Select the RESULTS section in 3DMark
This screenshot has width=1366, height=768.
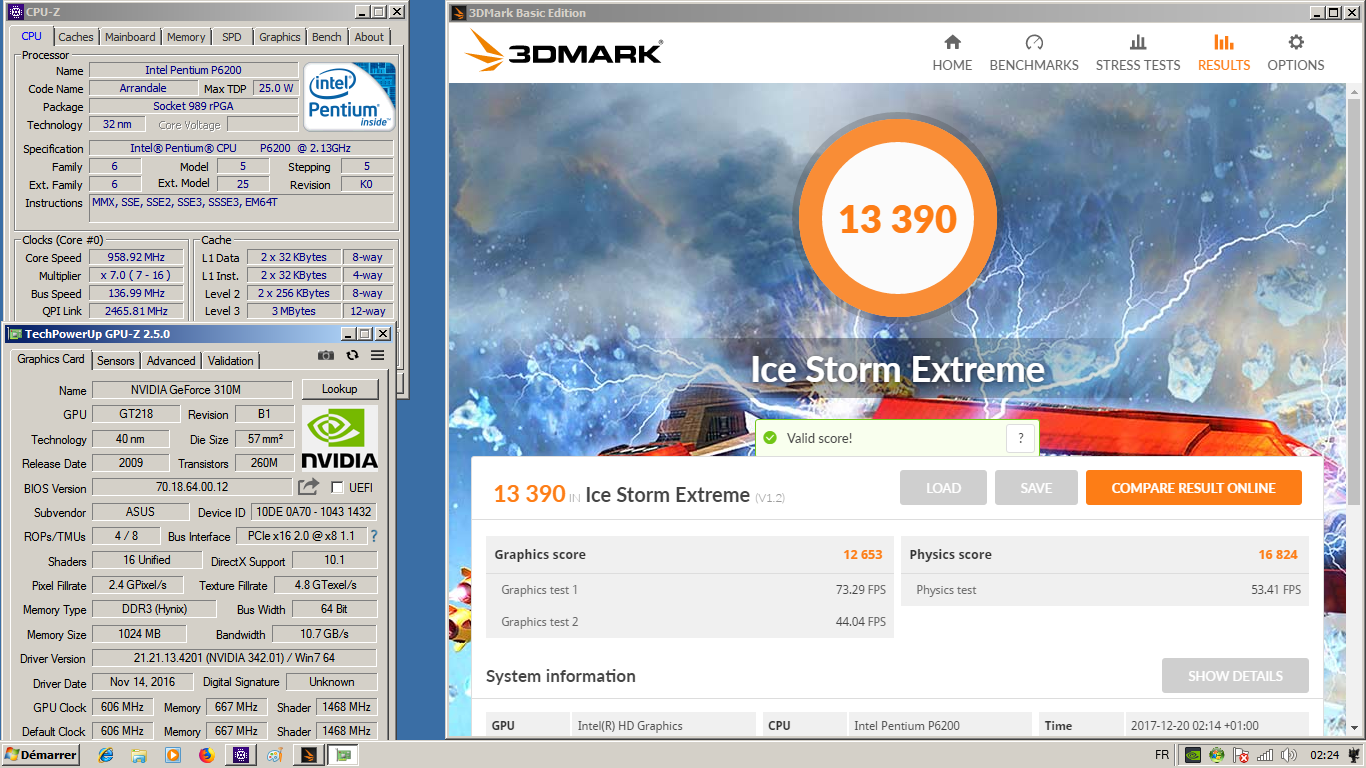(x=1224, y=53)
